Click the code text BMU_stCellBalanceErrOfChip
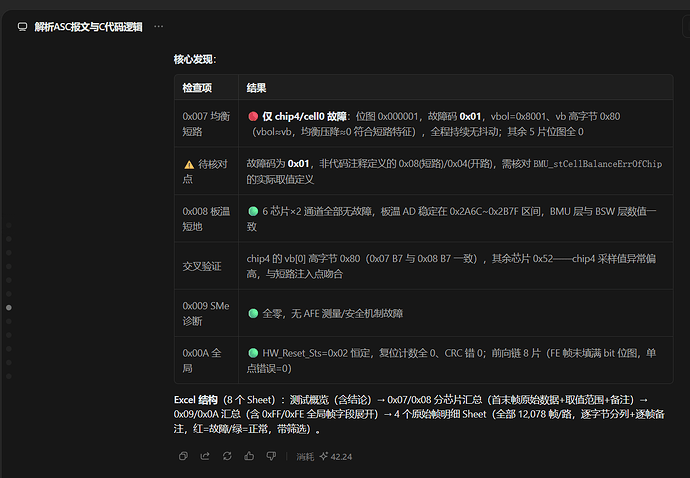This screenshot has width=690, height=478. 598,164
